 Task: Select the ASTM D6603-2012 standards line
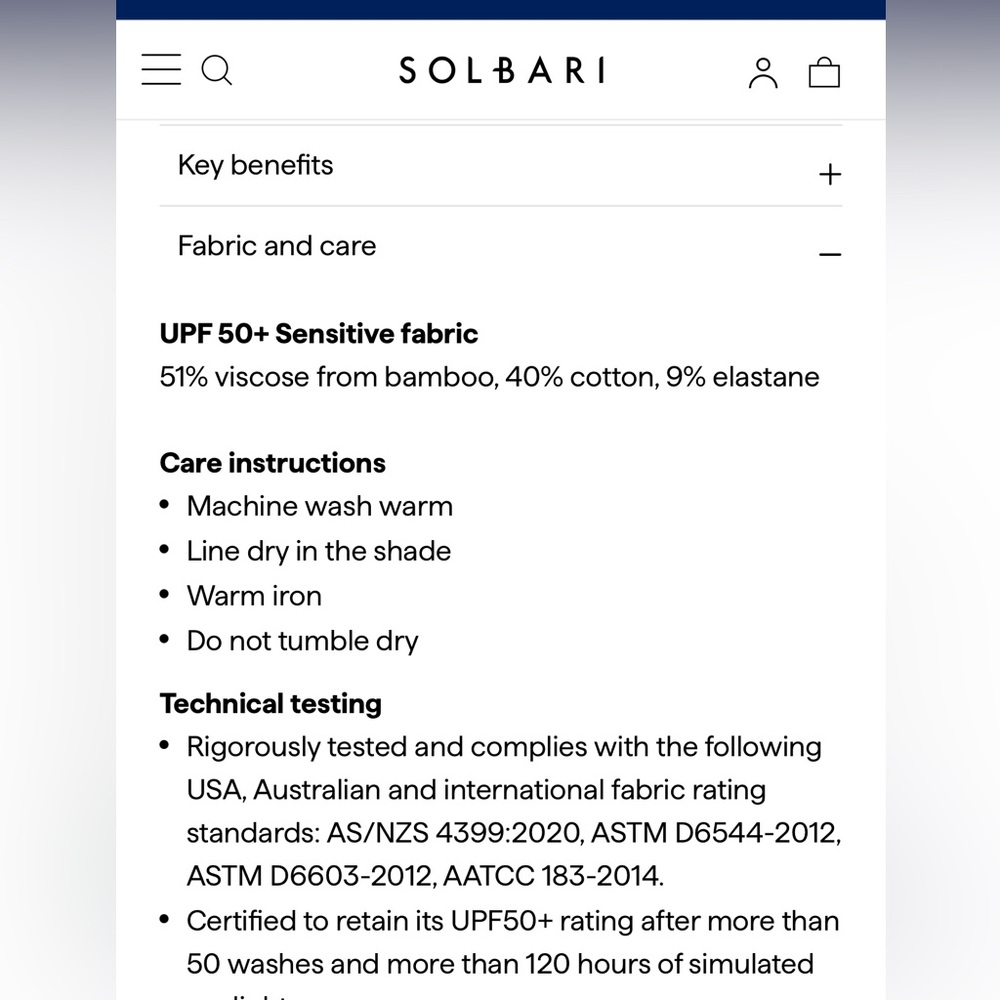(425, 876)
